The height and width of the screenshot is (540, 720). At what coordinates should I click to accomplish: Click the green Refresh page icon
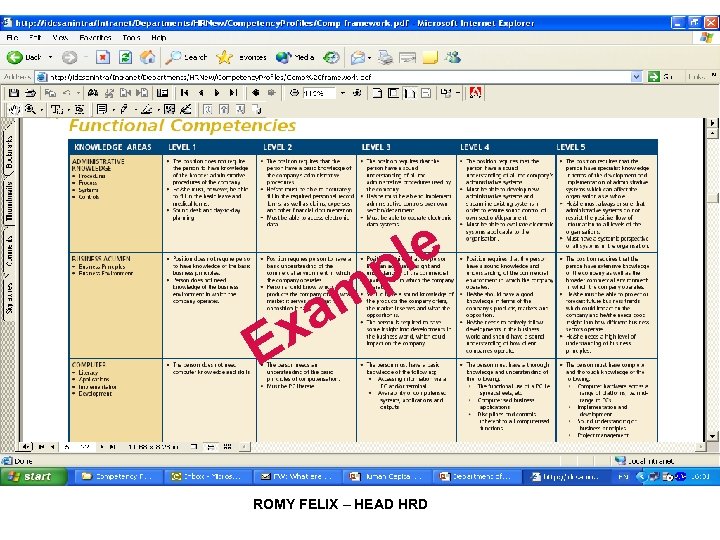tap(125, 57)
